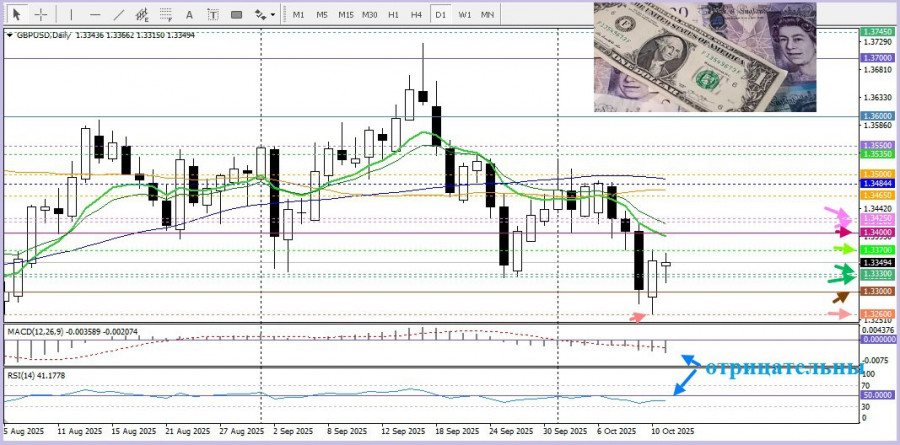The height and width of the screenshot is (445, 900).
Task: Click the D1 daily timeframe button
Action: point(441,15)
